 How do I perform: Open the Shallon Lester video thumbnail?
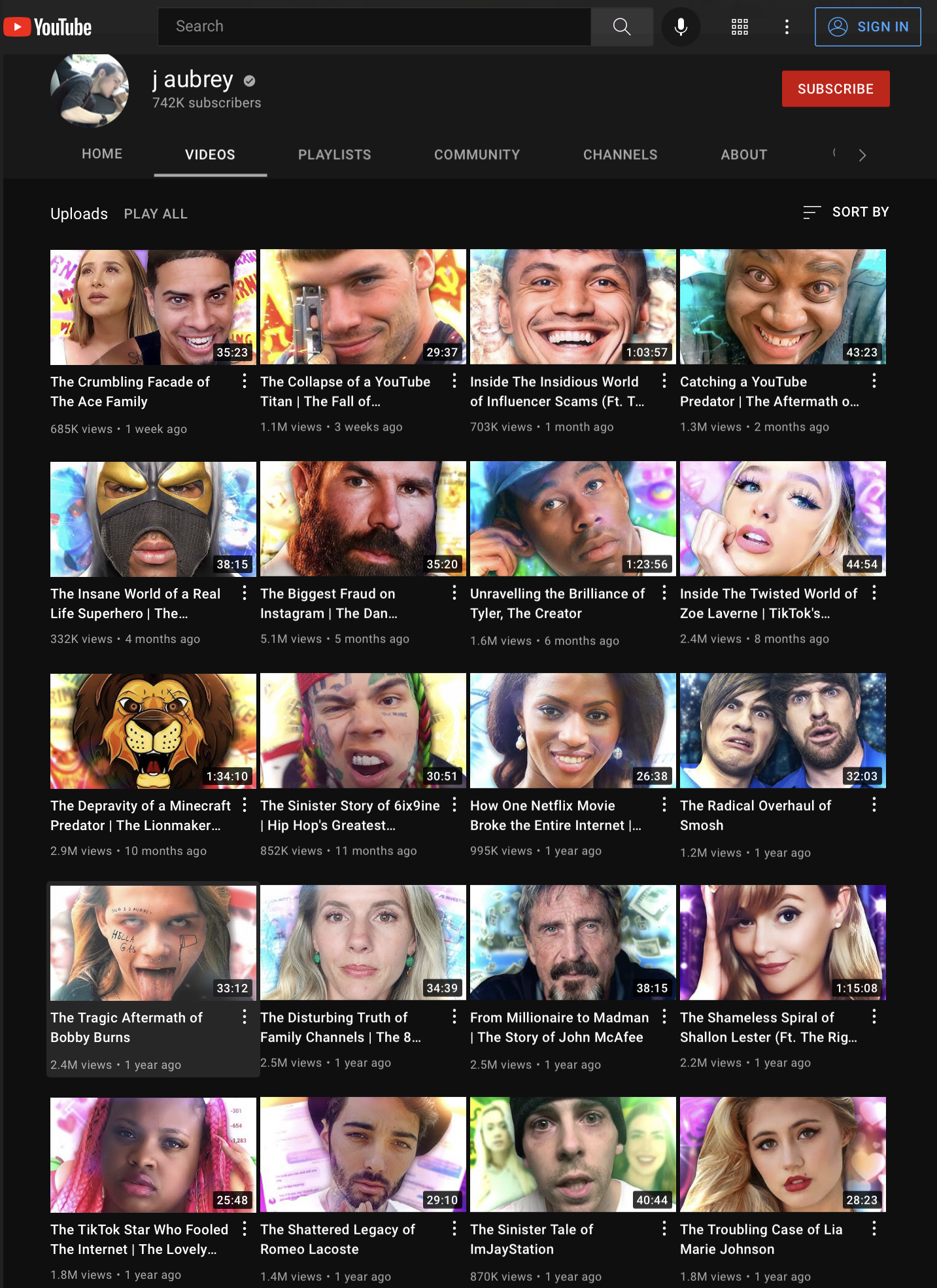click(783, 943)
